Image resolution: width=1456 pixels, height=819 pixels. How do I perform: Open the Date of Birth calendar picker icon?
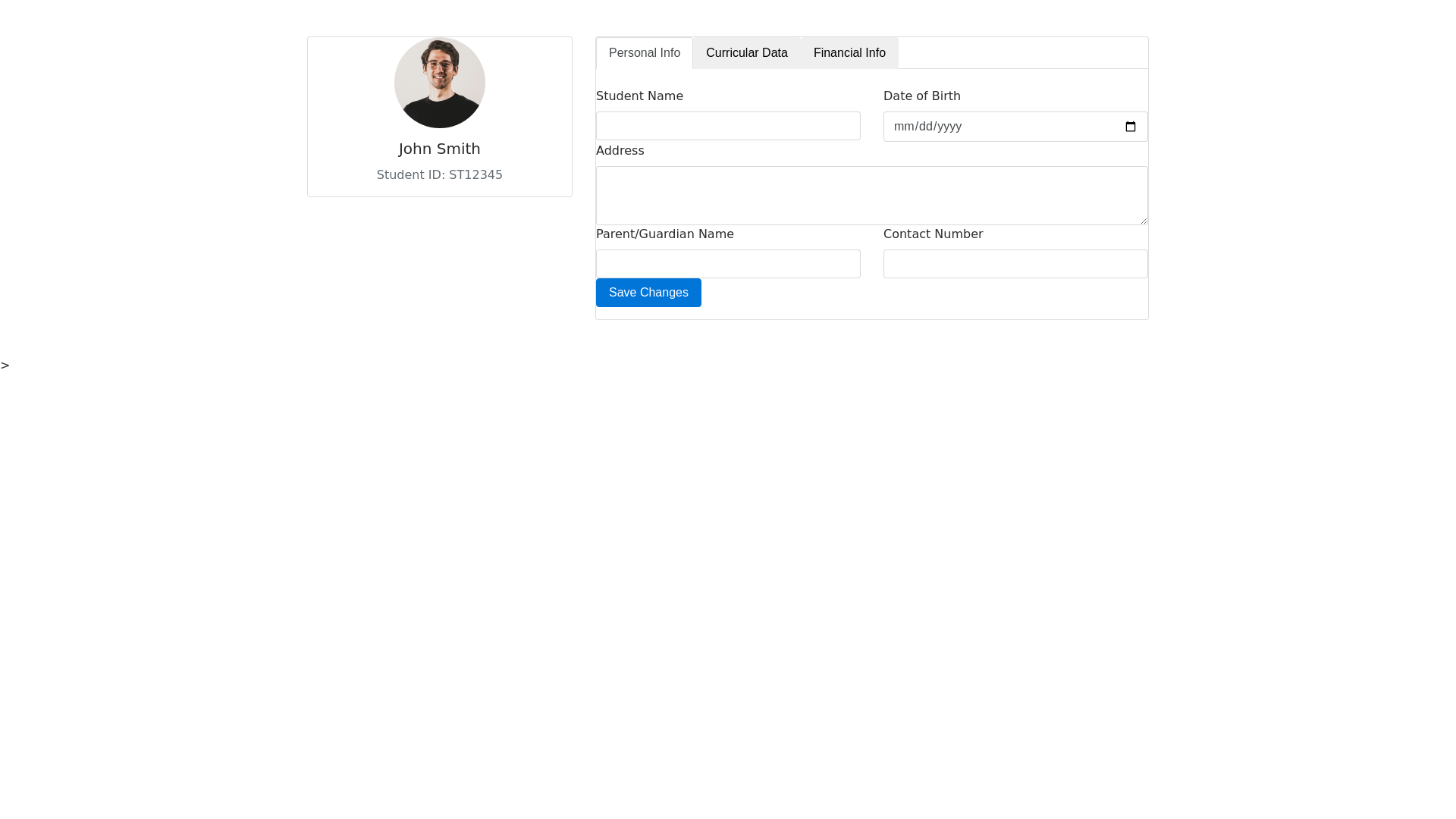1130,127
